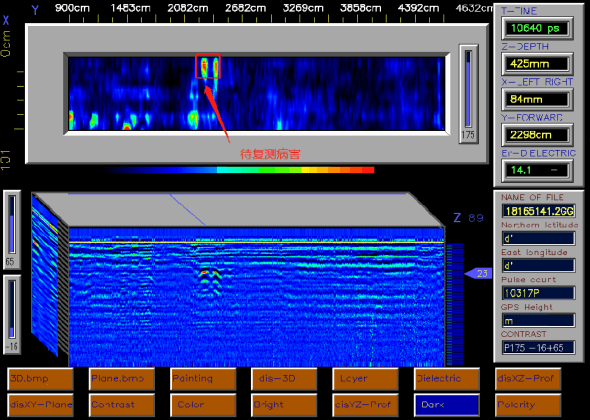The width and height of the screenshot is (590, 420).
Task: Adjust Contrast using the bottom button
Action: 122,405
